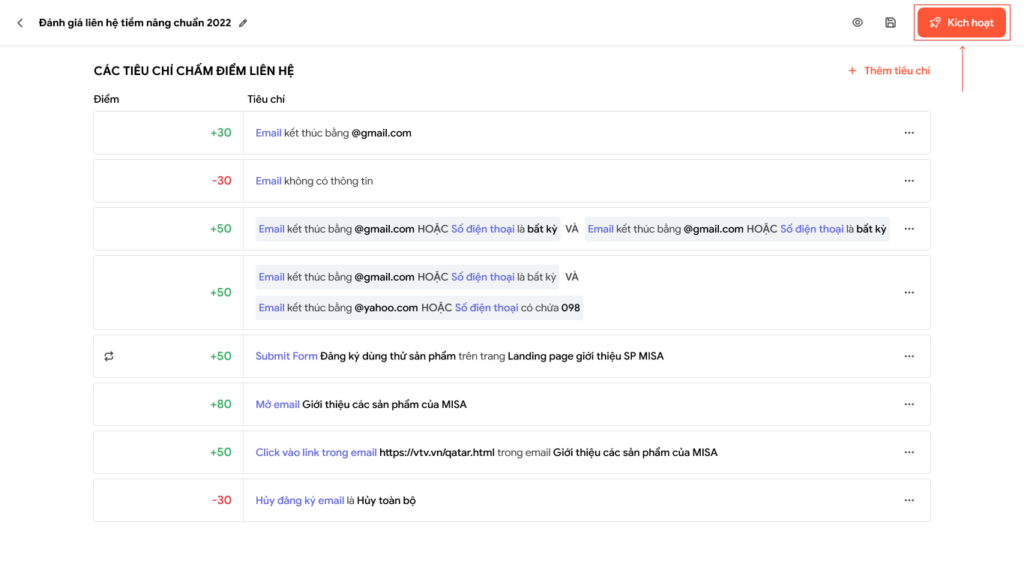The width and height of the screenshot is (1024, 576).
Task: Open options on single-line +50 gmail.com row
Action: [x=909, y=229]
